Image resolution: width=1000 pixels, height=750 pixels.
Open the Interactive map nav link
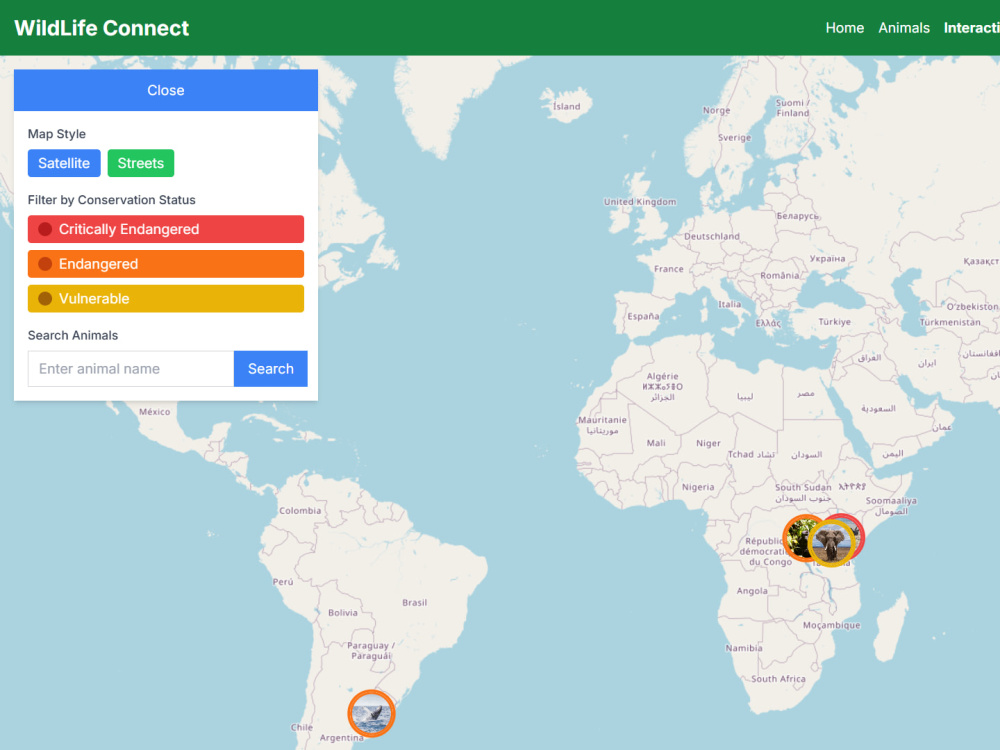pyautogui.click(x=971, y=28)
